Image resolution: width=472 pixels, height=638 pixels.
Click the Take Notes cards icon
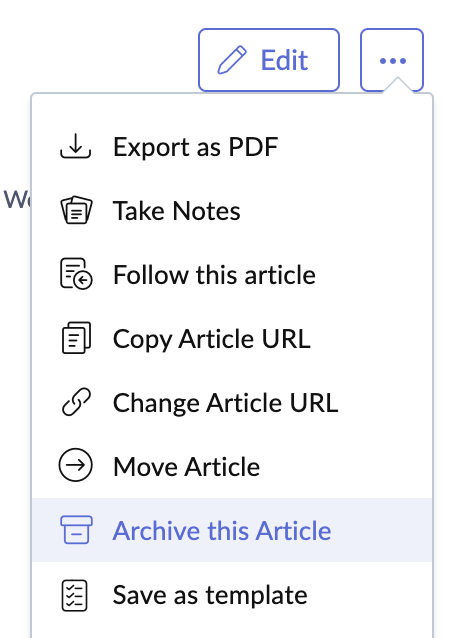pos(76,210)
